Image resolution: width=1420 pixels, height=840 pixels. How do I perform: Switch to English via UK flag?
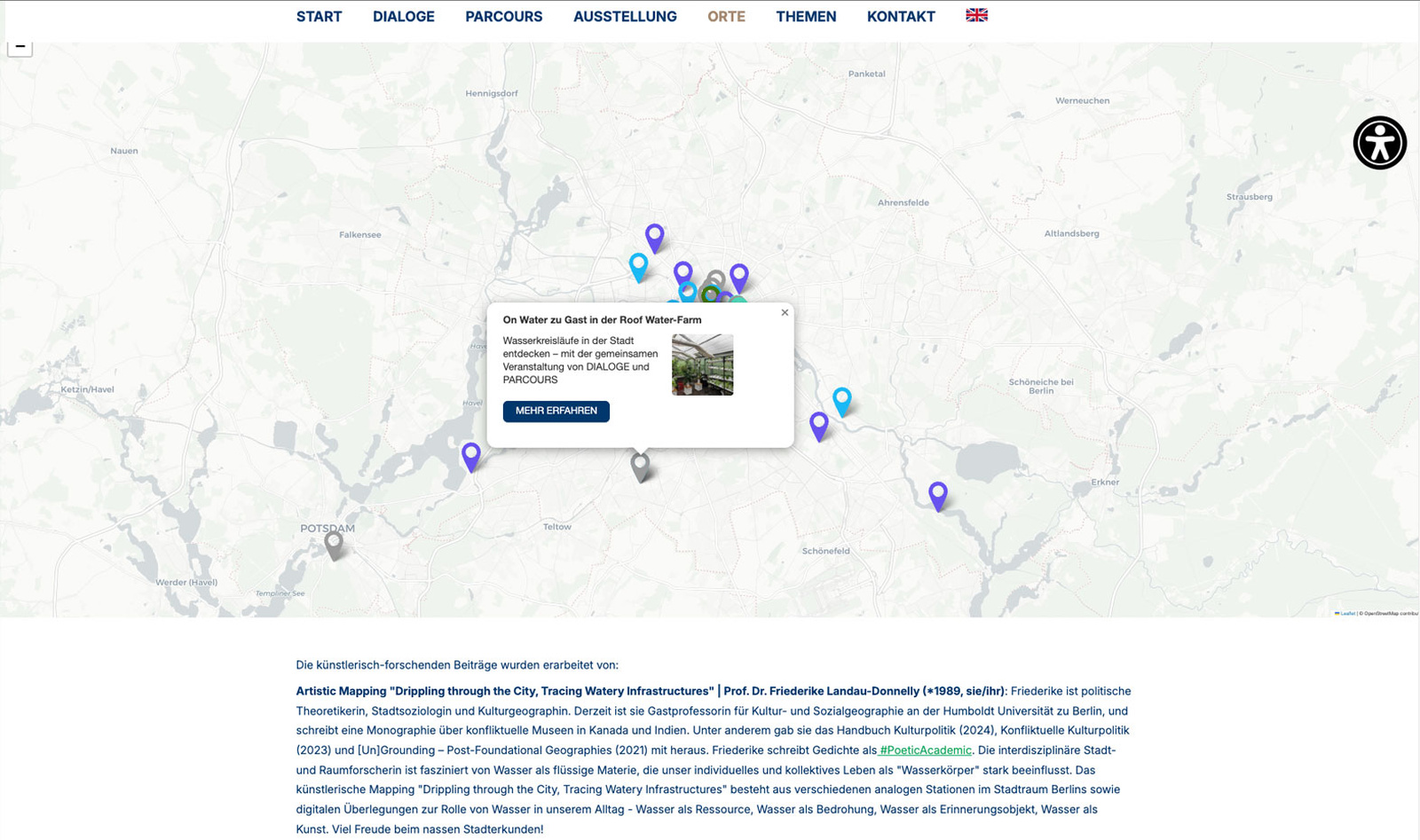[x=976, y=15]
